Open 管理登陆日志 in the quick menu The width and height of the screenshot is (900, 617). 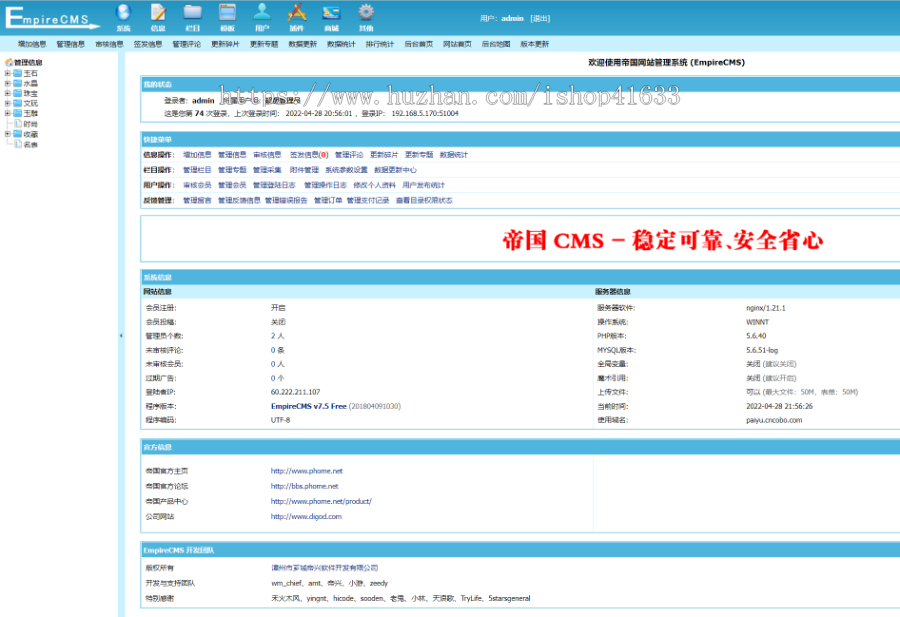(274, 185)
